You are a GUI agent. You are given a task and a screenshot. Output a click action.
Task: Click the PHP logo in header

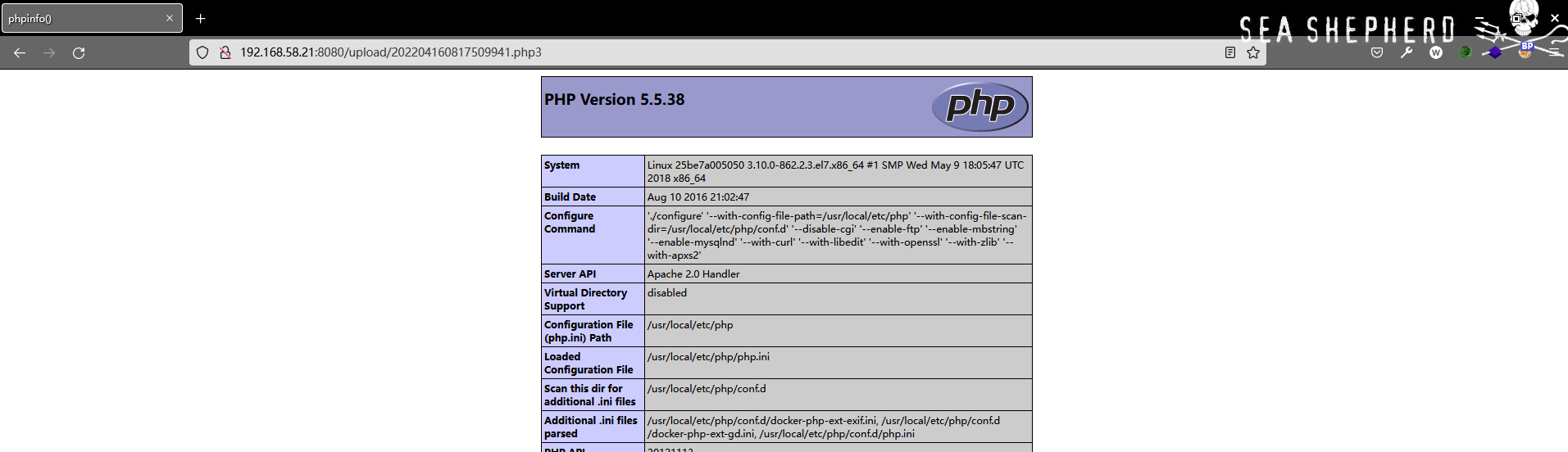(980, 106)
